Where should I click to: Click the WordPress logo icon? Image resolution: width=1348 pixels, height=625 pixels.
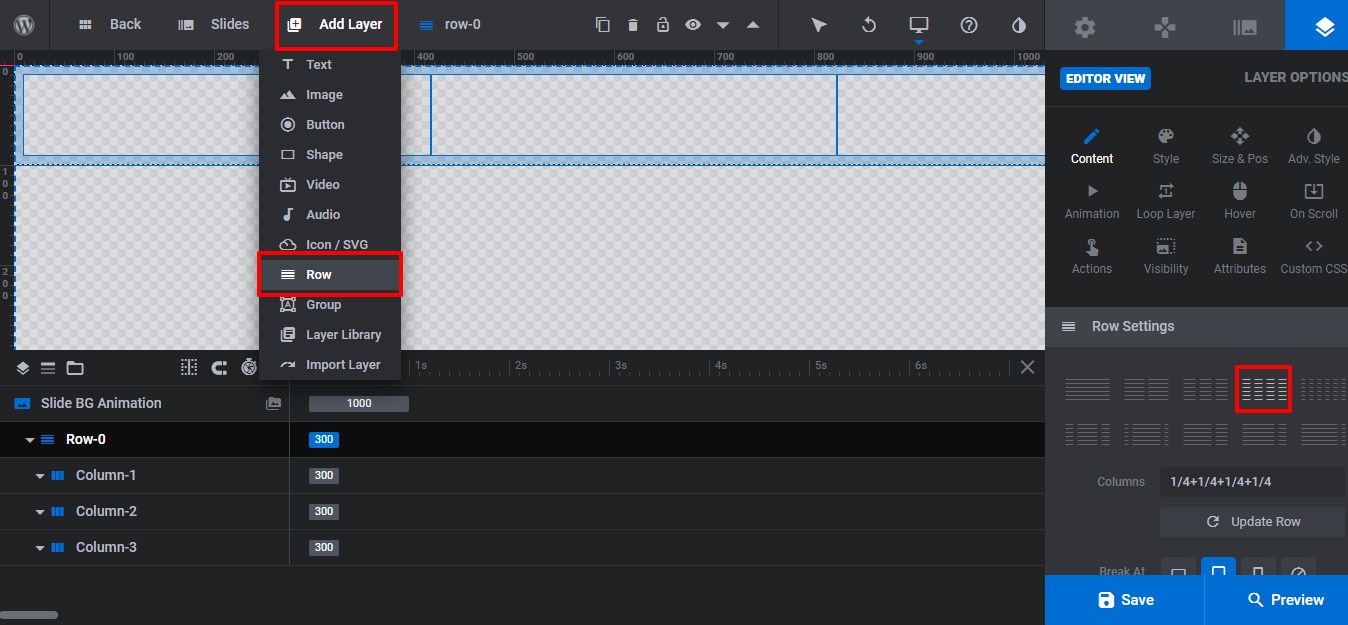point(24,25)
